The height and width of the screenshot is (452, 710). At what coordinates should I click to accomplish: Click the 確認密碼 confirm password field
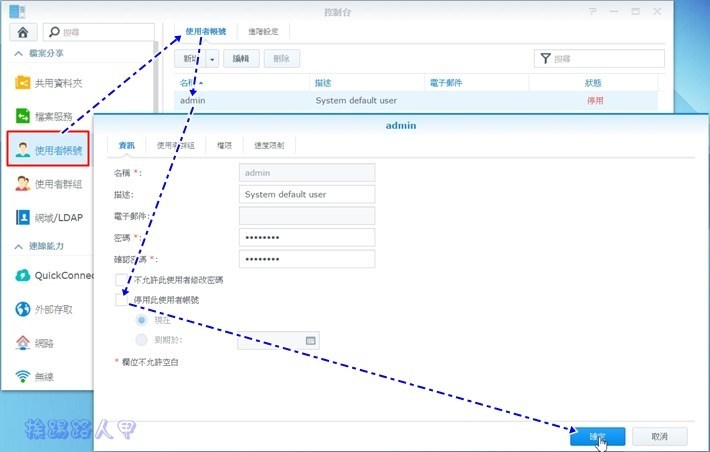tap(307, 259)
